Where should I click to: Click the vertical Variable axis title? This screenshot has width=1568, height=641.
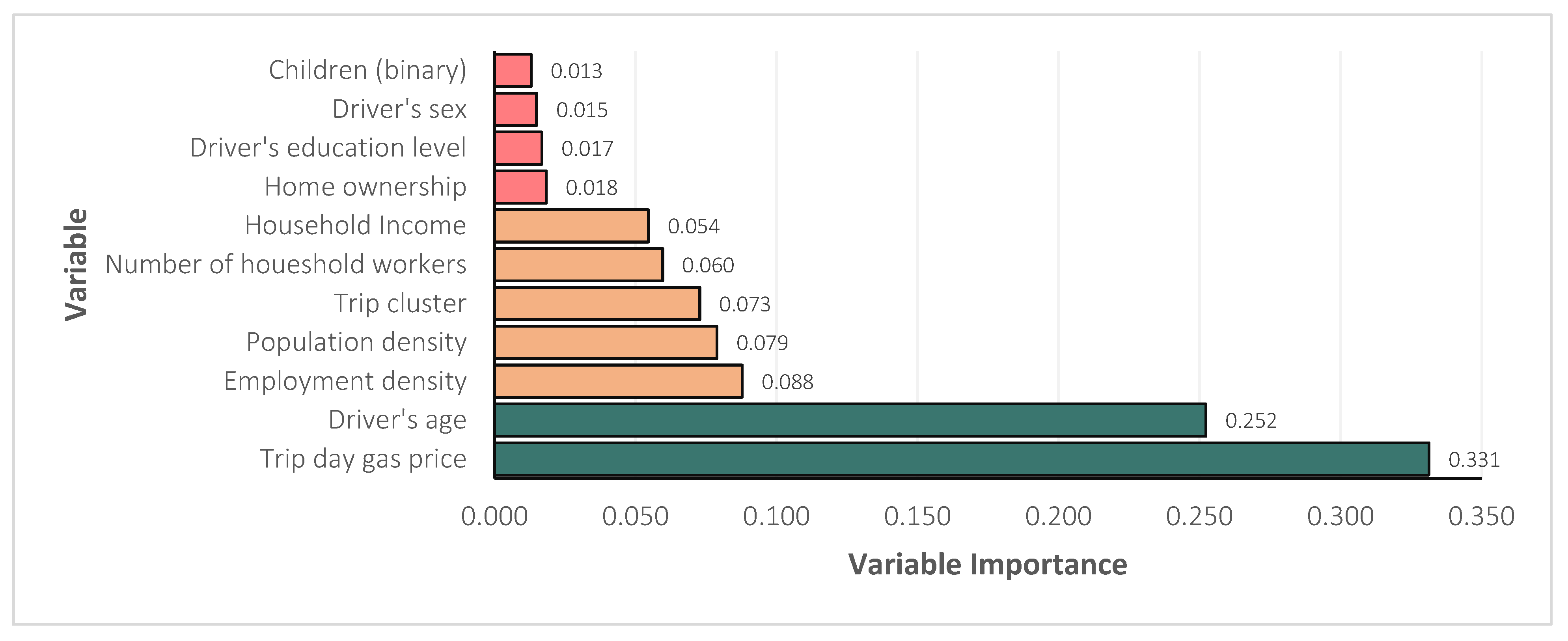pos(77,265)
